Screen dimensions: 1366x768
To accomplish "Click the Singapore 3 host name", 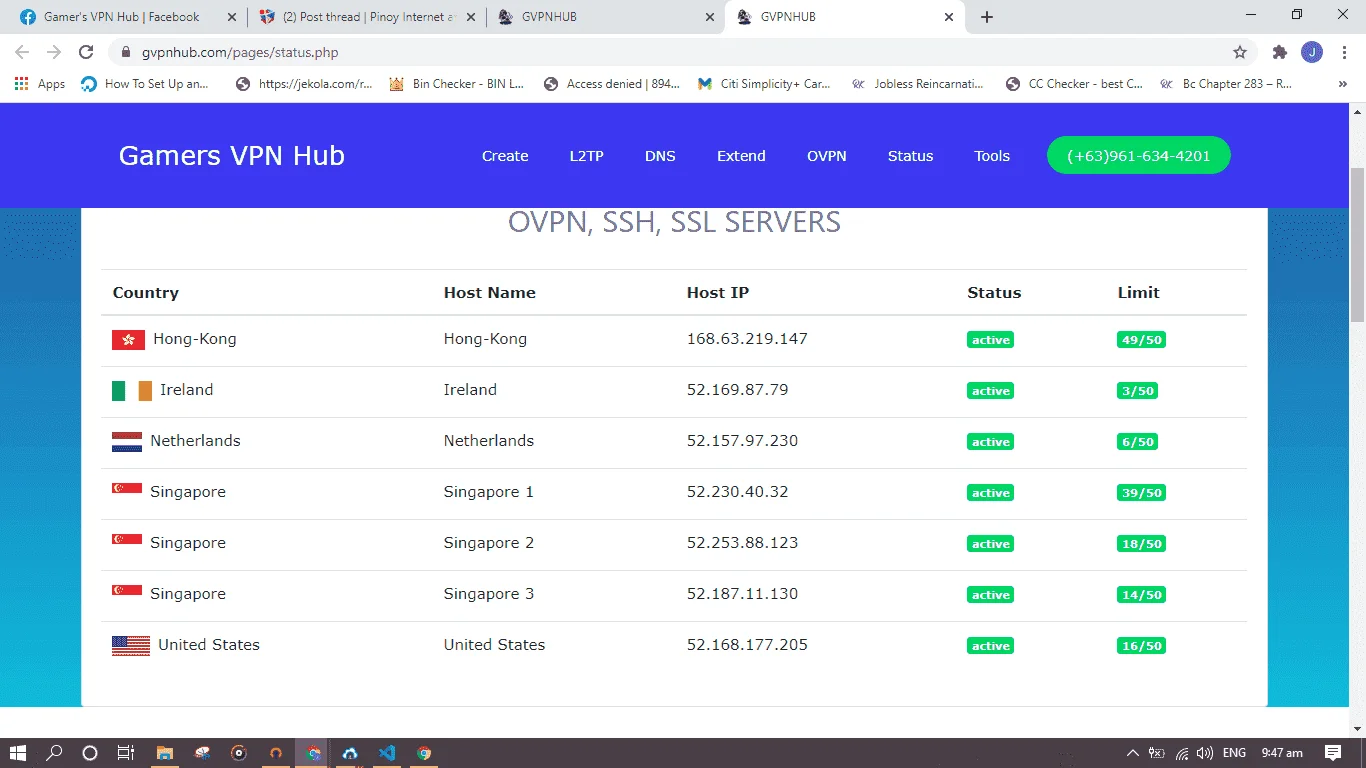I will point(489,594).
